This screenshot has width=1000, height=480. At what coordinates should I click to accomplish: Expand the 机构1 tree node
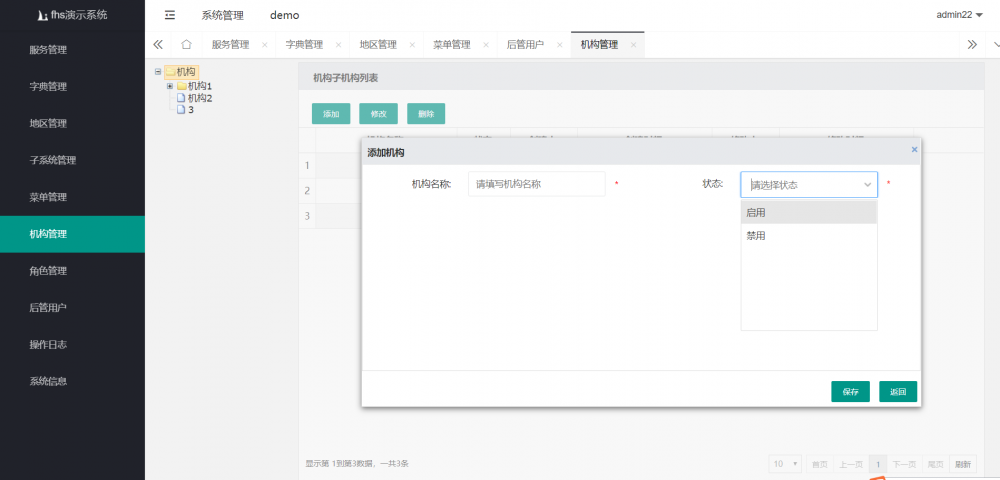pyautogui.click(x=170, y=85)
